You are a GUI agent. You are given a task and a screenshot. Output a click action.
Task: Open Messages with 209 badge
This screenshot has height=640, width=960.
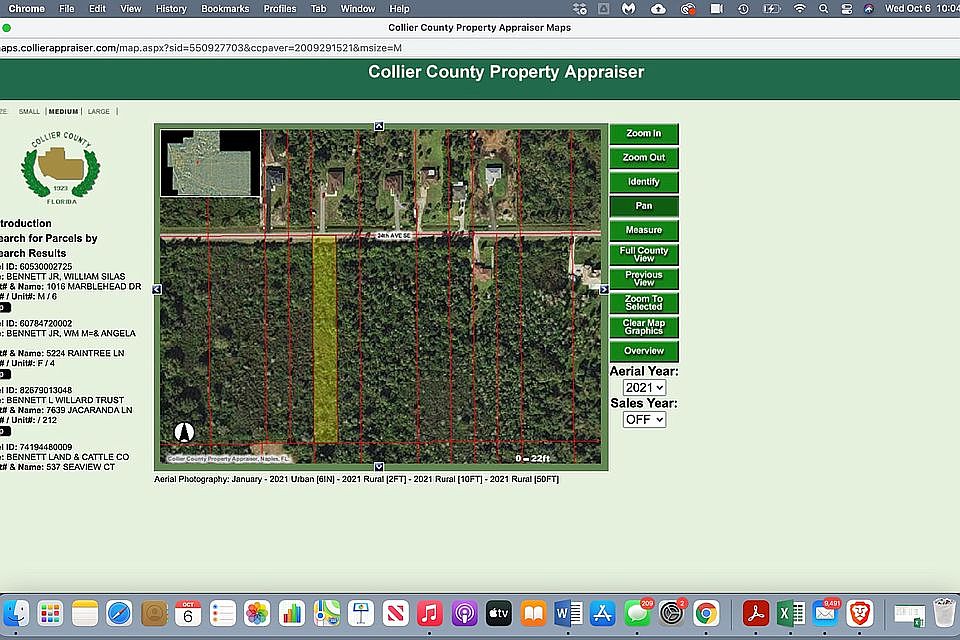[637, 613]
